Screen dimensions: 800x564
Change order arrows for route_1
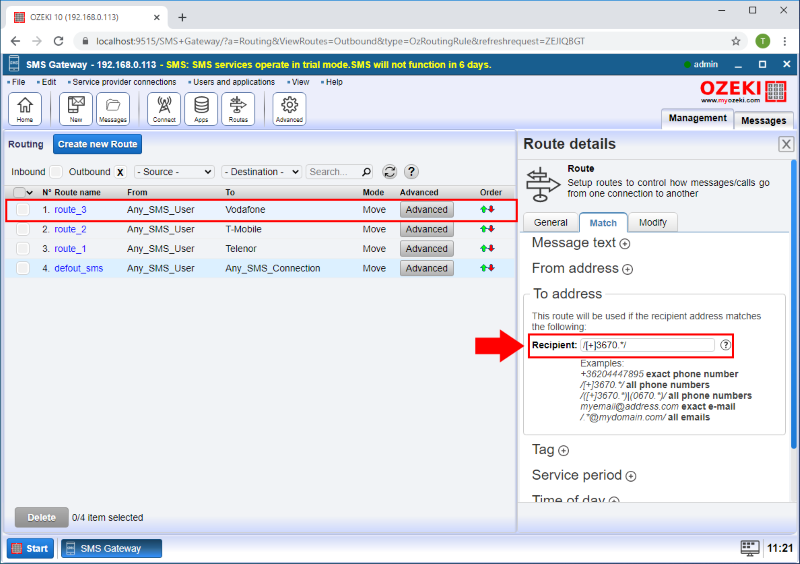tap(487, 249)
